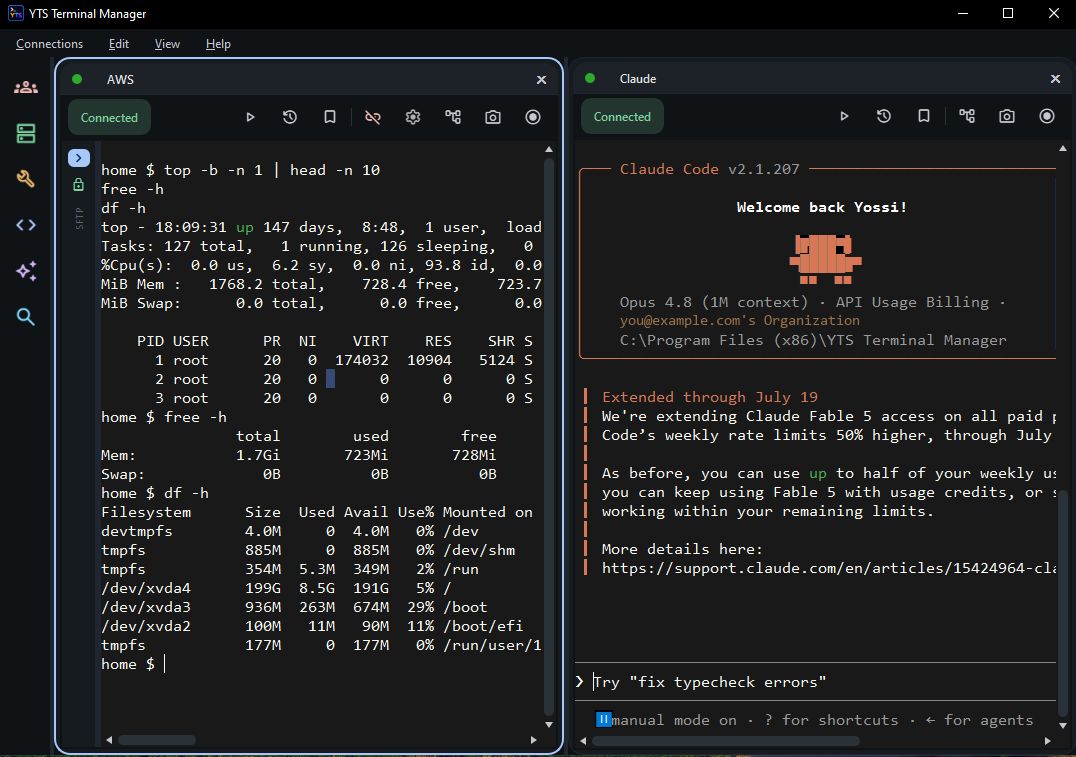The width and height of the screenshot is (1076, 757).
Task: Click the play icon in AWS toolbar
Action: pos(250,117)
